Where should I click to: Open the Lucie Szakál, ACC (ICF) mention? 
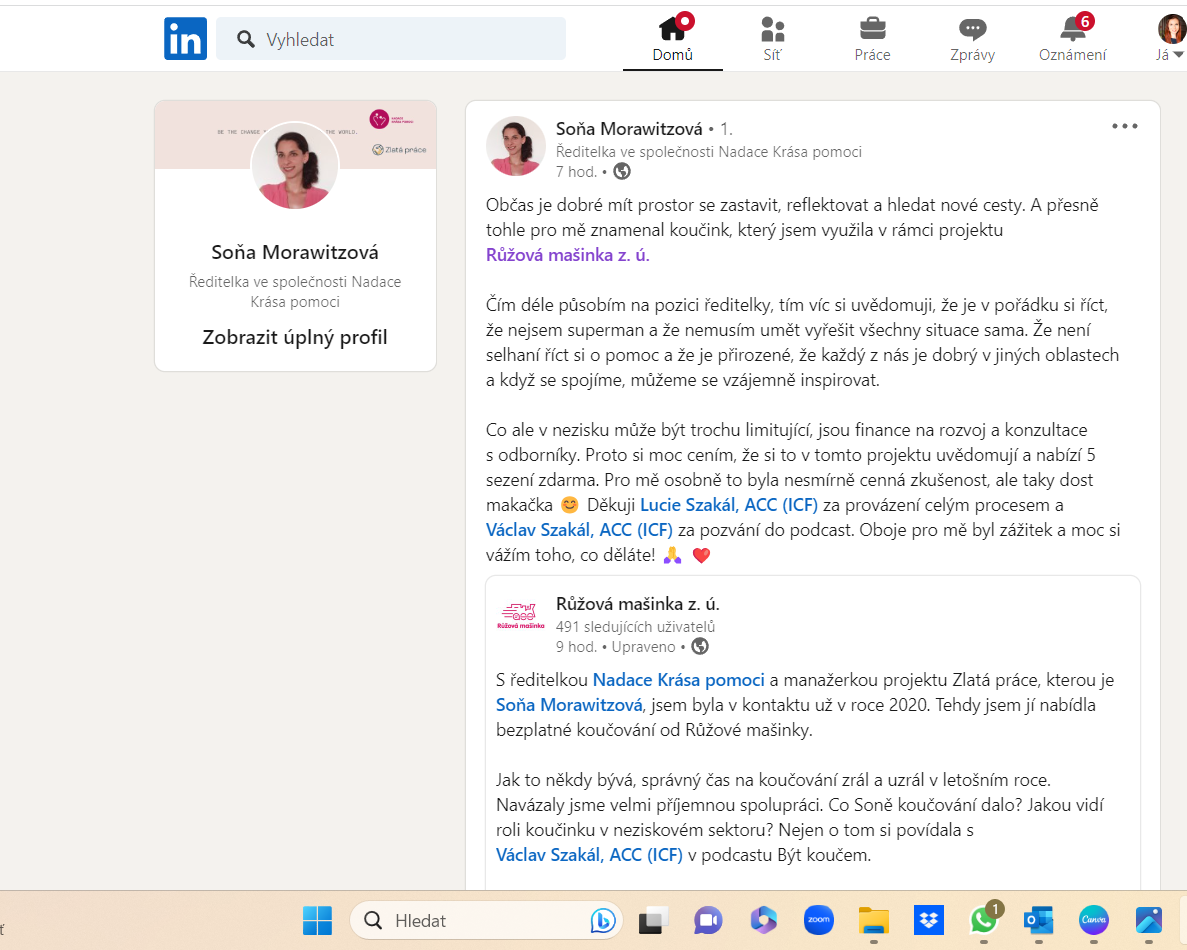click(729, 505)
